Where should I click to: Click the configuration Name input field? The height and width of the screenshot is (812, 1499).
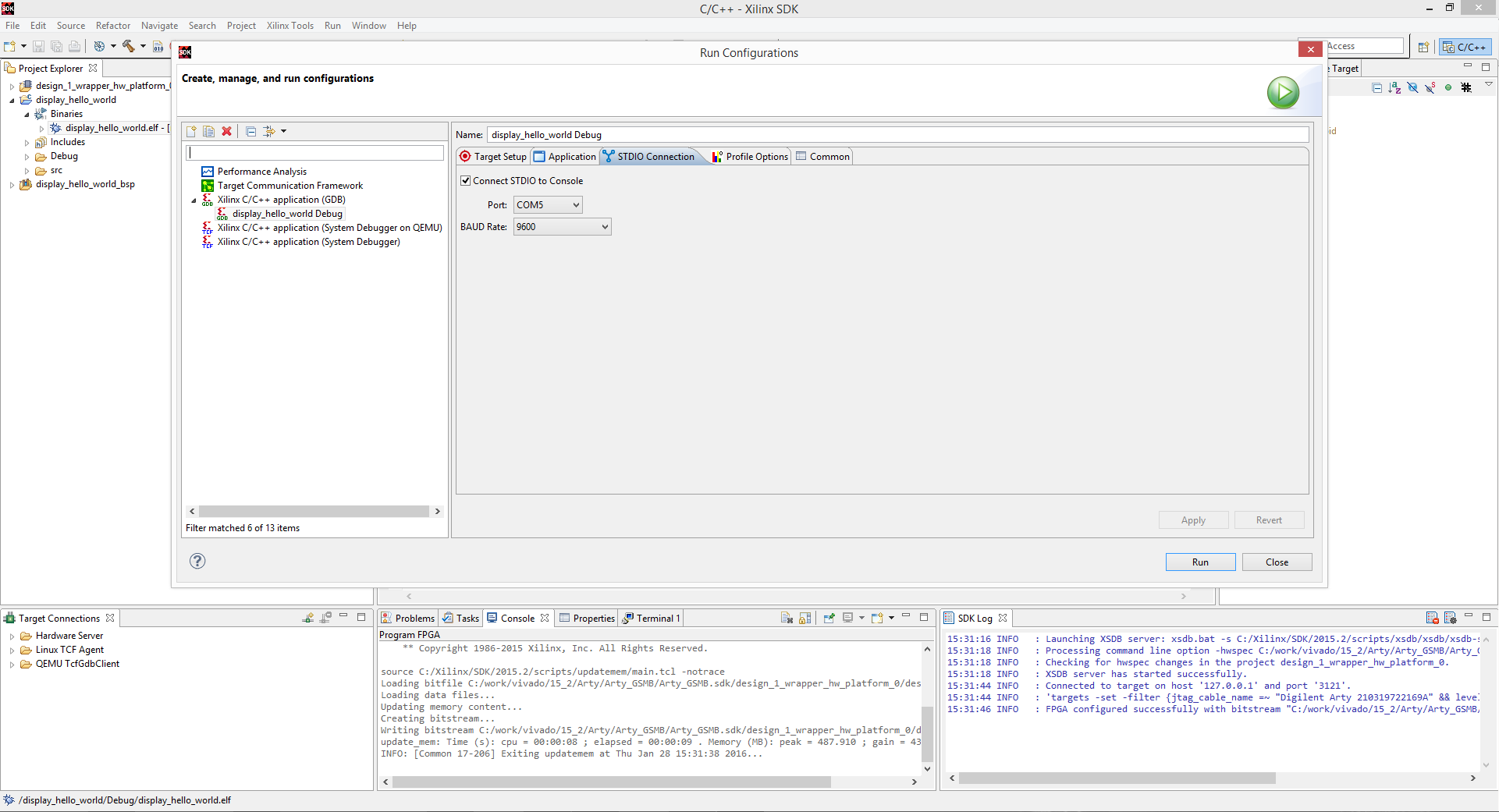pyautogui.click(x=897, y=135)
